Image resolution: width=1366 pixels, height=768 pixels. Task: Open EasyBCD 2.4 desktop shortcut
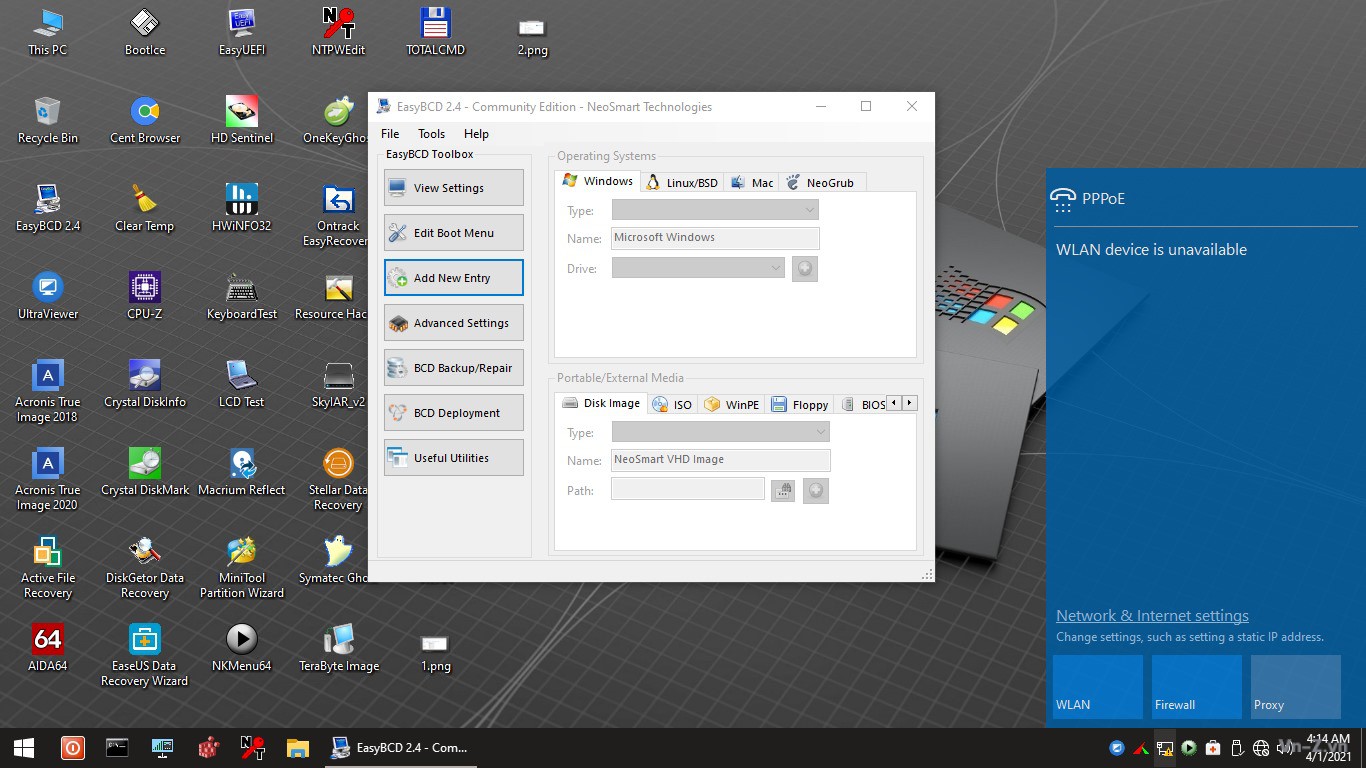47,208
